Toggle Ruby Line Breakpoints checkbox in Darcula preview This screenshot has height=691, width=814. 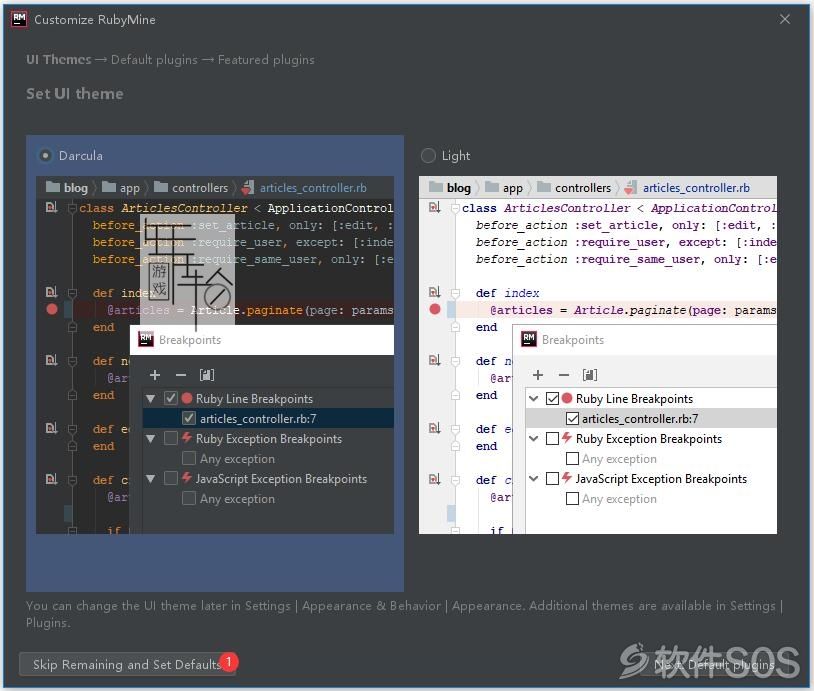tap(171, 398)
